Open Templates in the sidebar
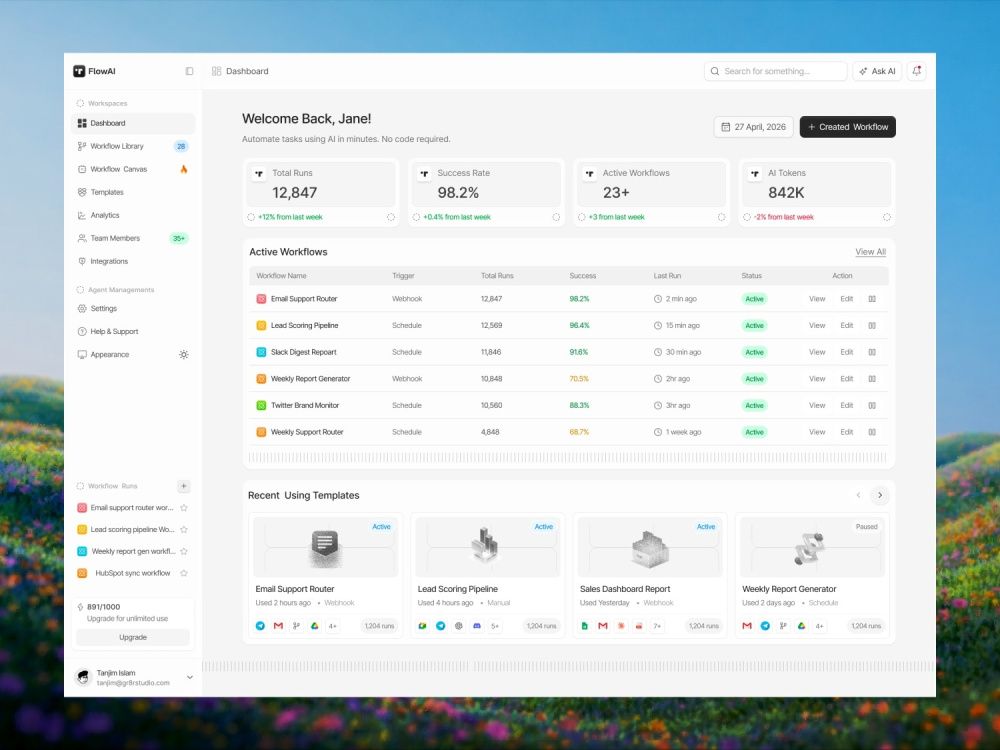 coord(133,192)
